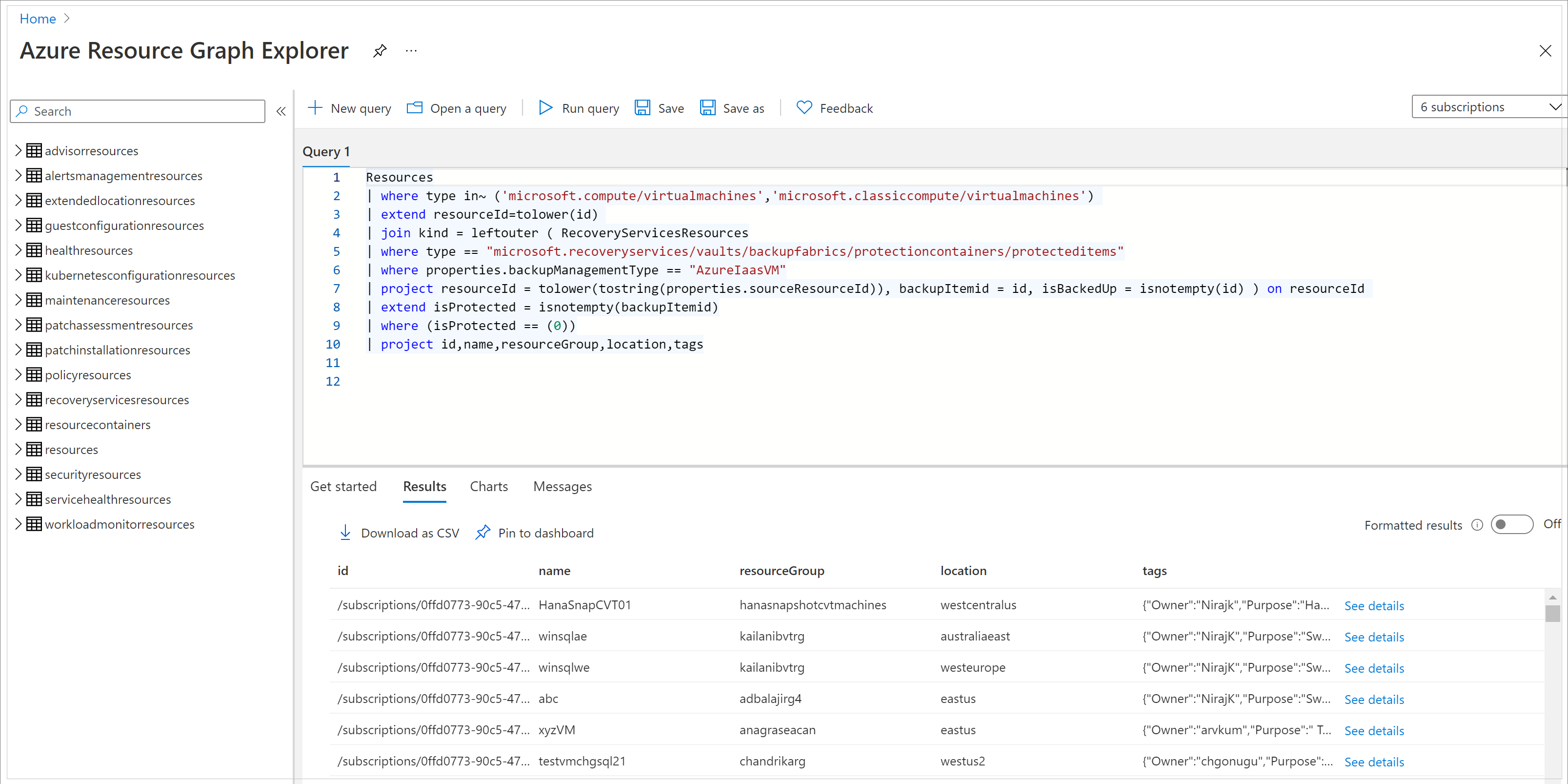Expand the recoveryservicesresources table
The width and height of the screenshot is (1568, 784).
pyautogui.click(x=17, y=399)
